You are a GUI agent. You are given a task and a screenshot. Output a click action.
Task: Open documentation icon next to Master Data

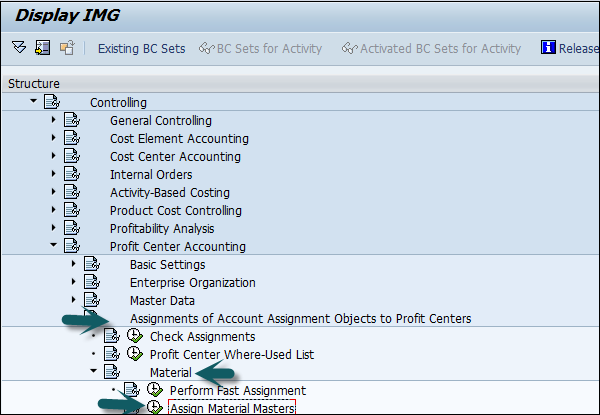(92, 300)
